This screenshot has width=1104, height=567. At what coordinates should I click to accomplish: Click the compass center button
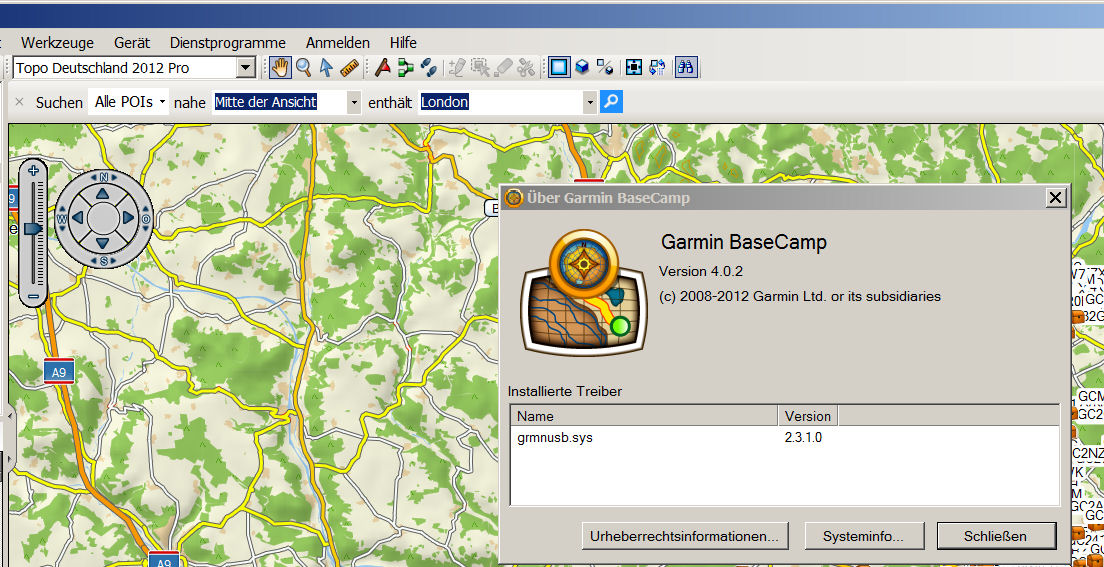click(104, 218)
